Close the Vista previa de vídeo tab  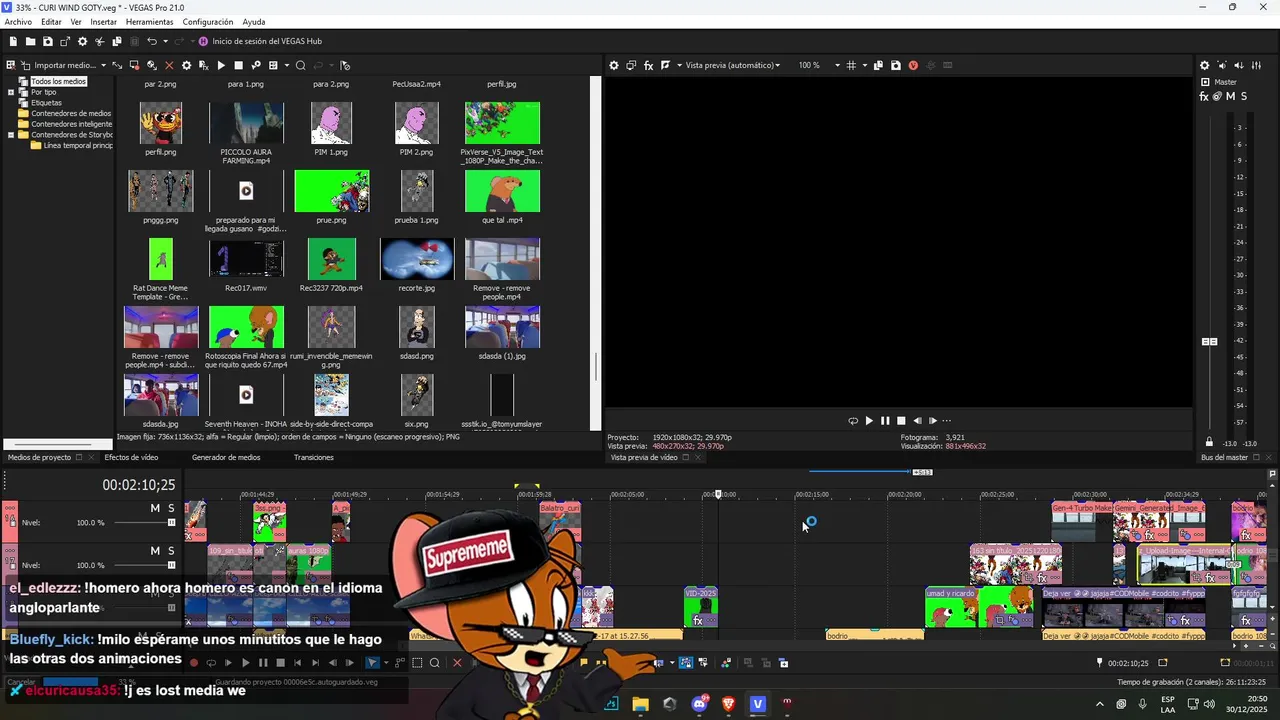click(699, 457)
